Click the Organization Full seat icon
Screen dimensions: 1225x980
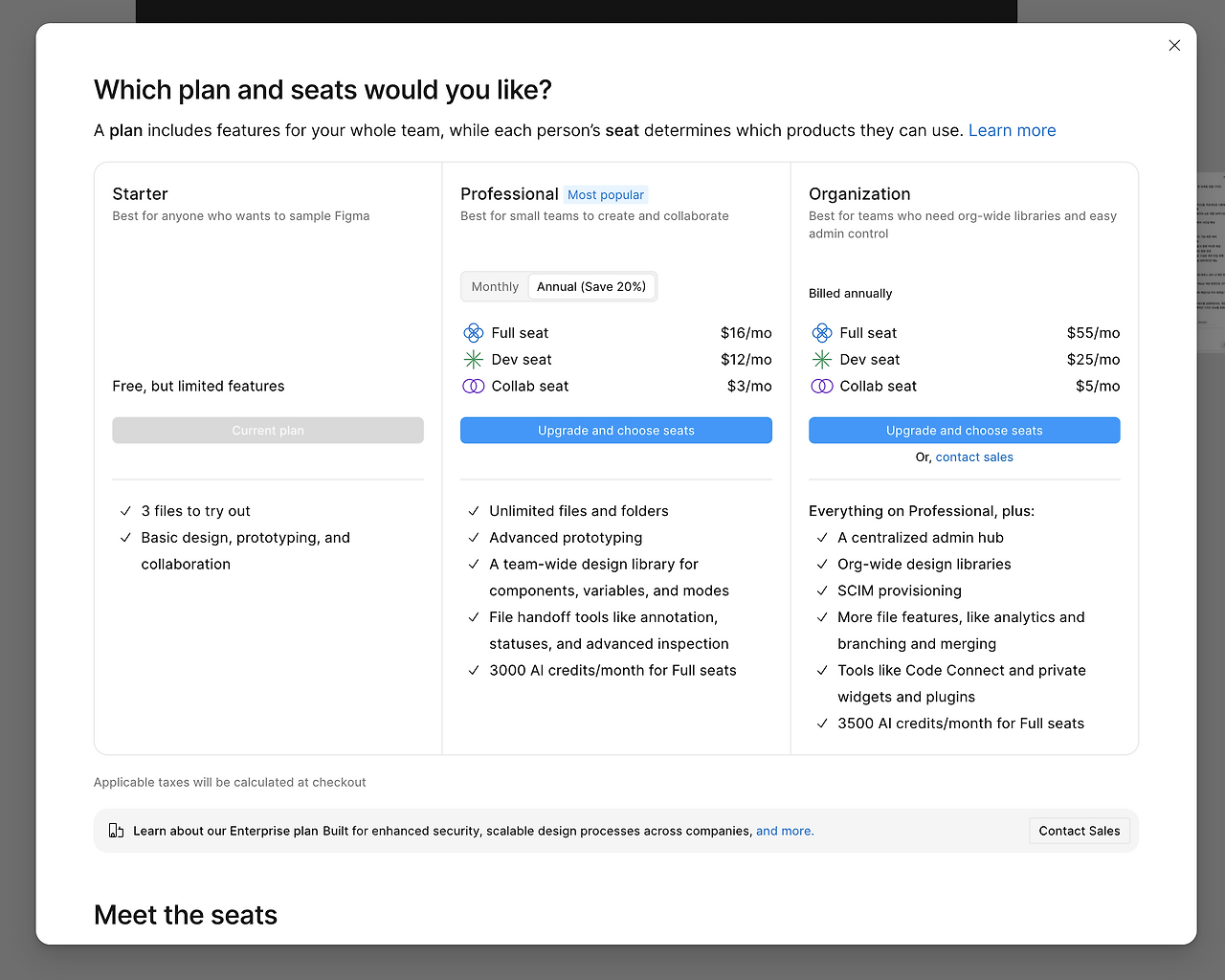pyautogui.click(x=821, y=333)
